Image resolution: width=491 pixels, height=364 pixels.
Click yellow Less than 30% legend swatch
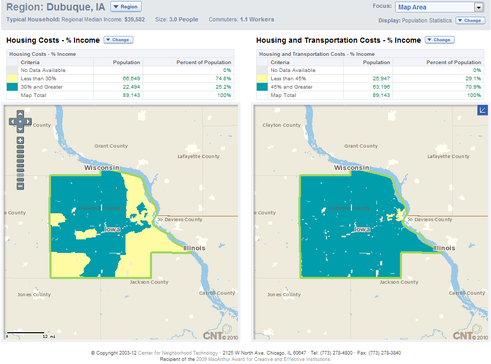click(12, 79)
